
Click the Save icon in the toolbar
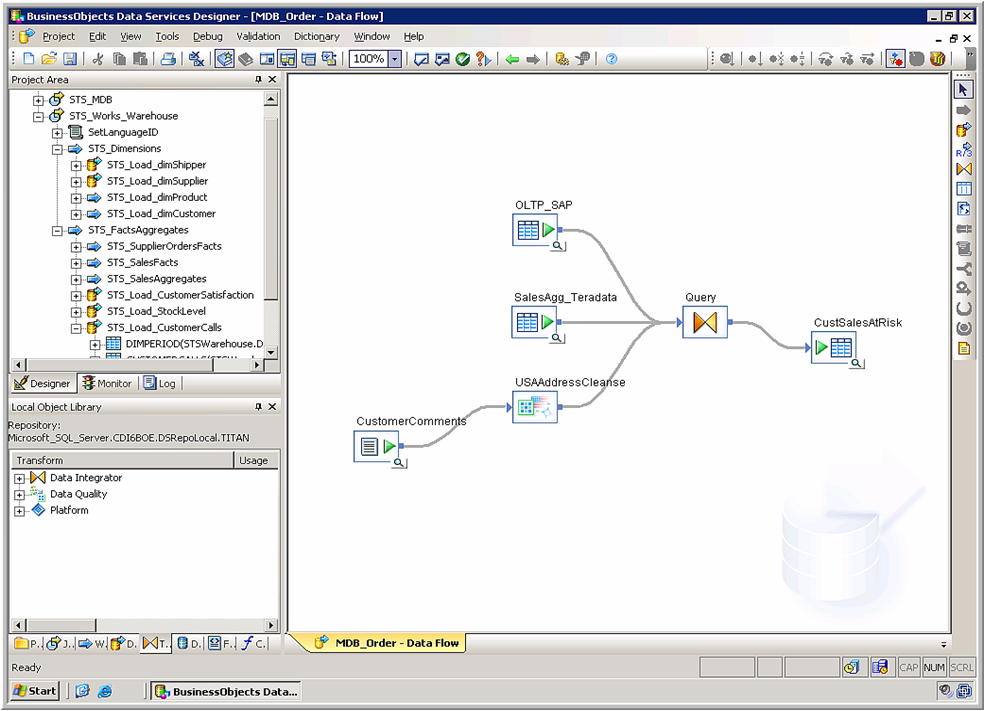click(x=71, y=59)
